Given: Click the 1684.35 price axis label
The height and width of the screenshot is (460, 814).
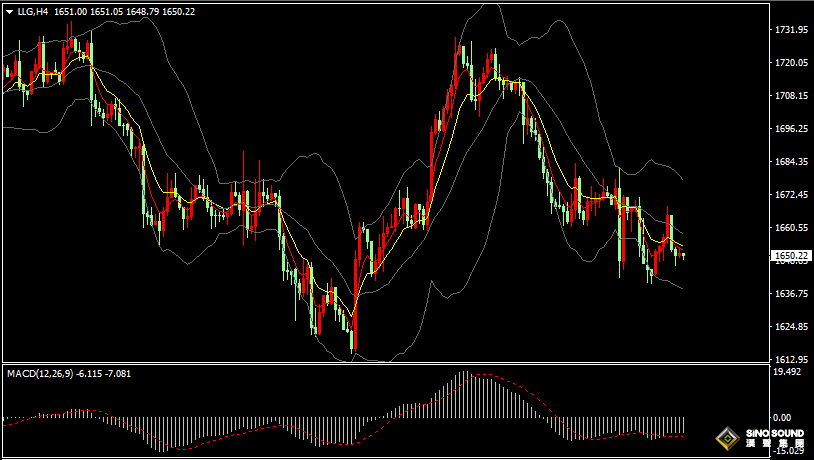Looking at the screenshot, I should [791, 162].
